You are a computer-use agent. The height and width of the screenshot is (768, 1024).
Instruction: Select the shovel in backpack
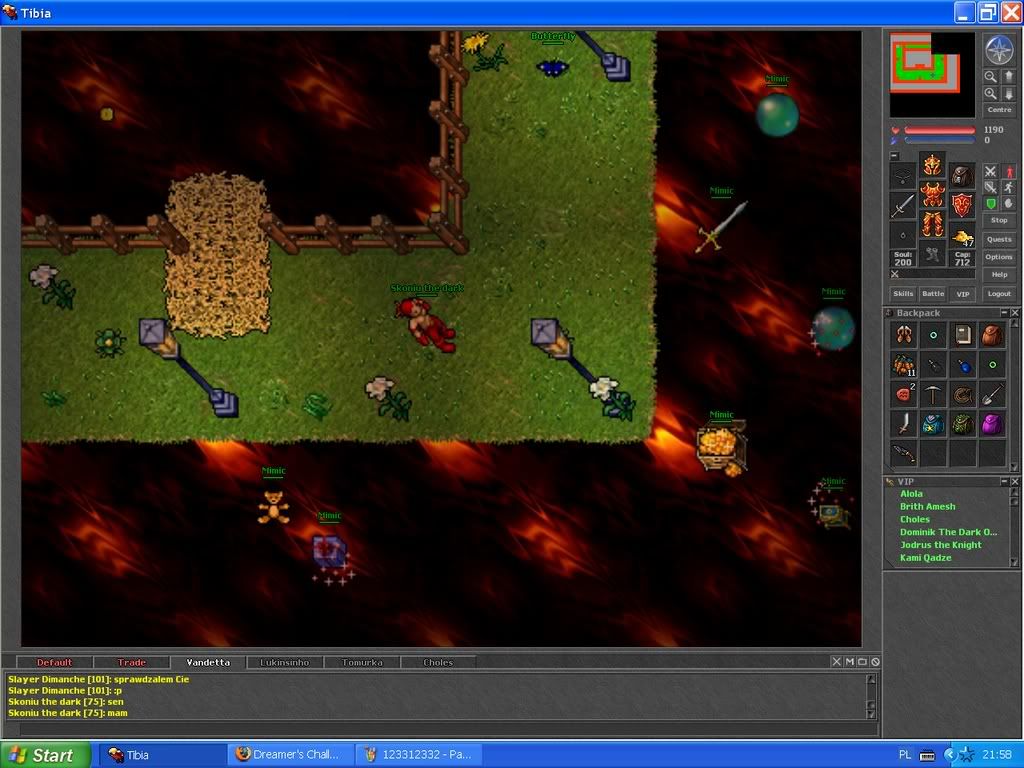(992, 394)
